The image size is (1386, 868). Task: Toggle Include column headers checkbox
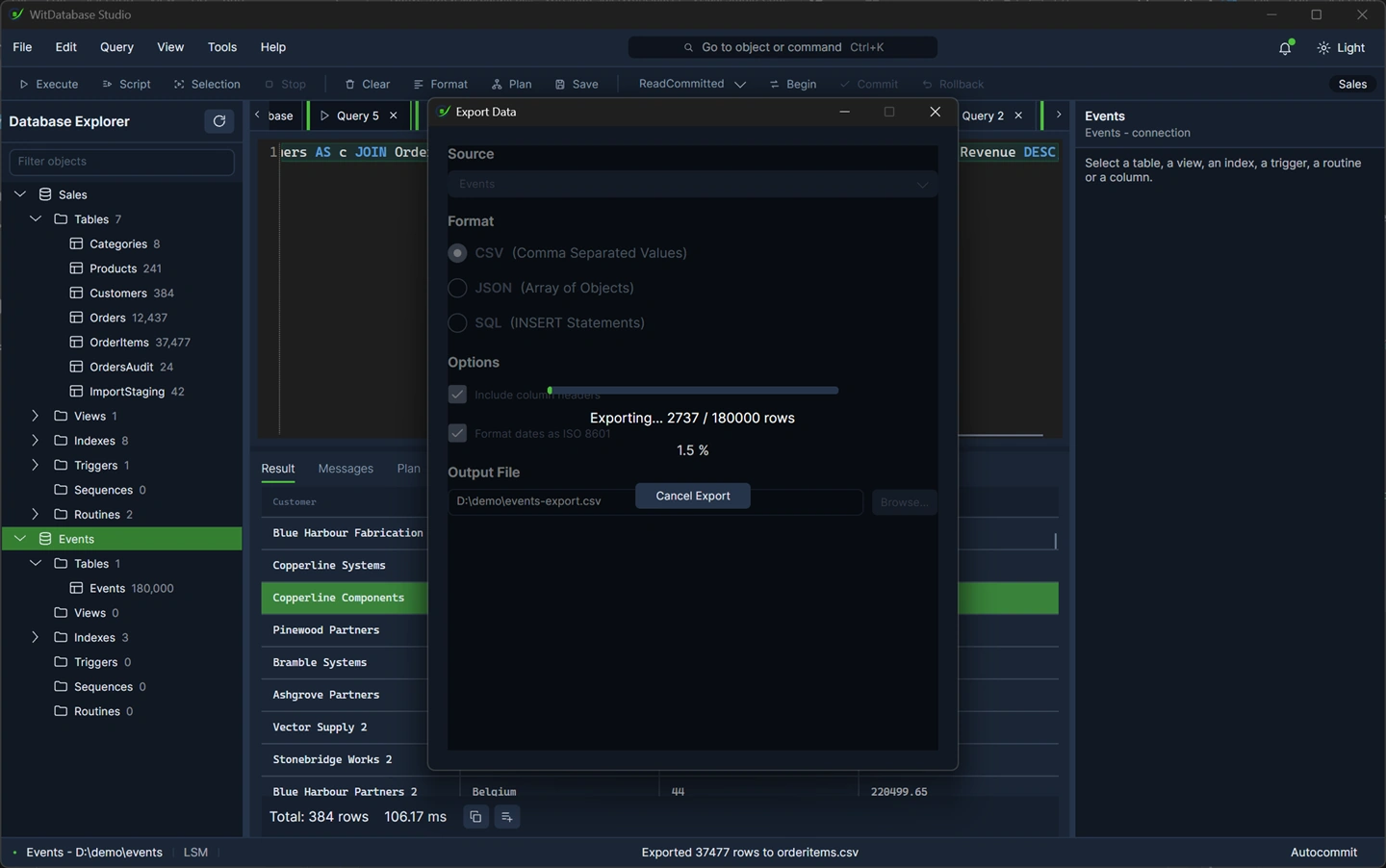(x=457, y=395)
